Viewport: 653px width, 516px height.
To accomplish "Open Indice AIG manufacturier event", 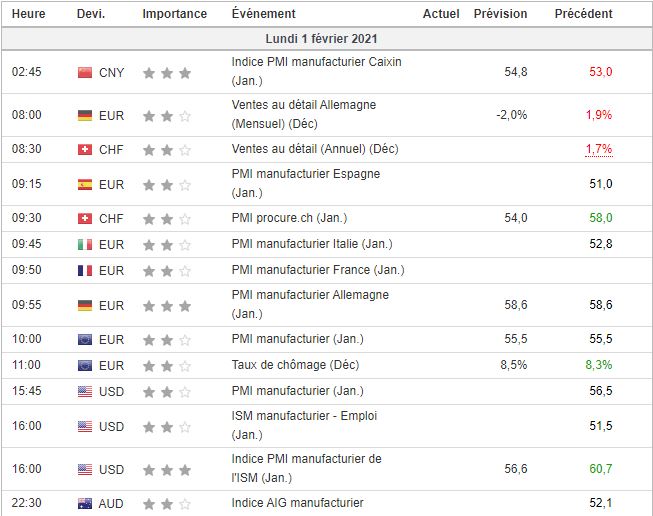I will click(x=297, y=503).
